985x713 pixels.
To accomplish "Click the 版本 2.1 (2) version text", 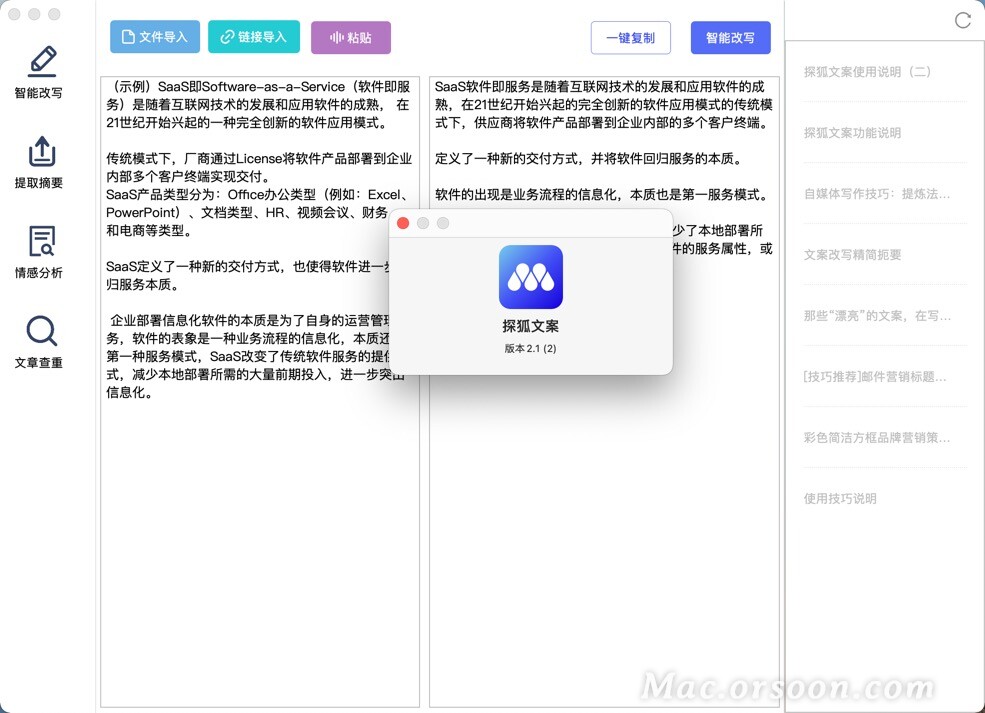I will 531,348.
